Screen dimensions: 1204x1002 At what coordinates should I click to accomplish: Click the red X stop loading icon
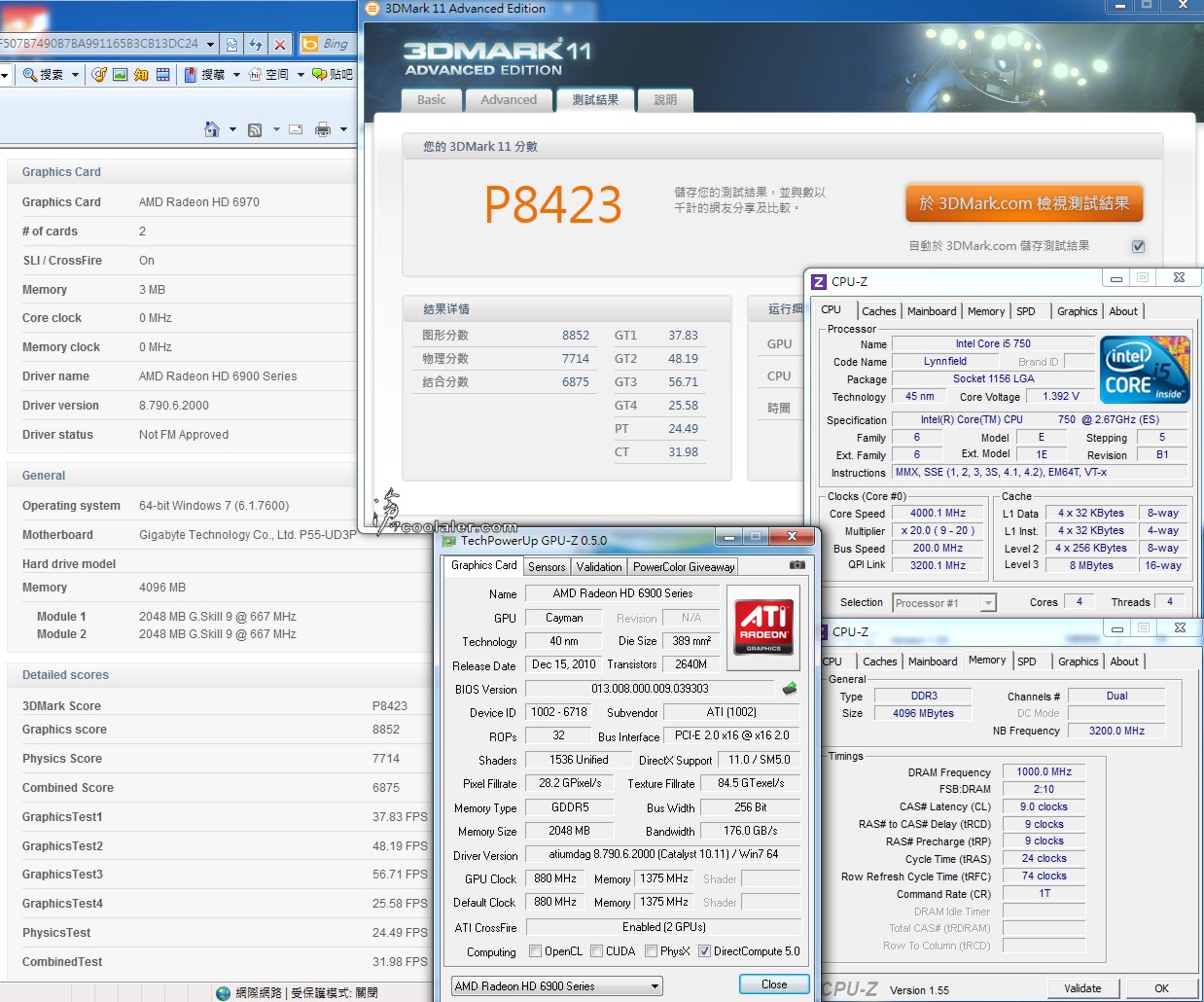[280, 44]
